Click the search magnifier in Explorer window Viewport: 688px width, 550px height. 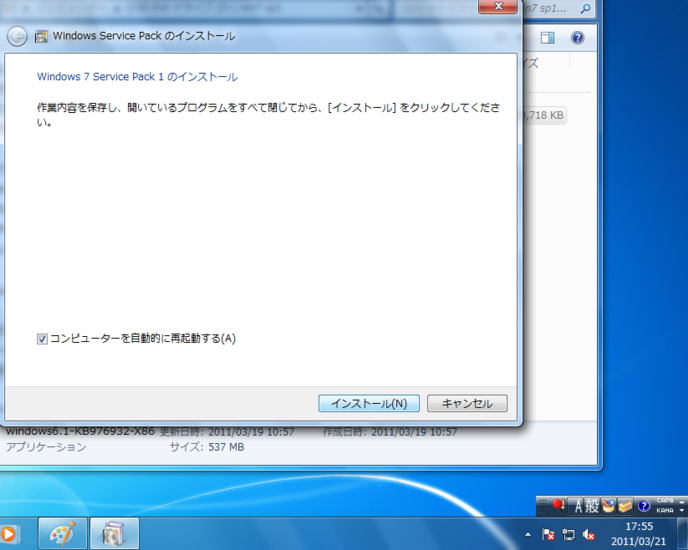[x=585, y=9]
